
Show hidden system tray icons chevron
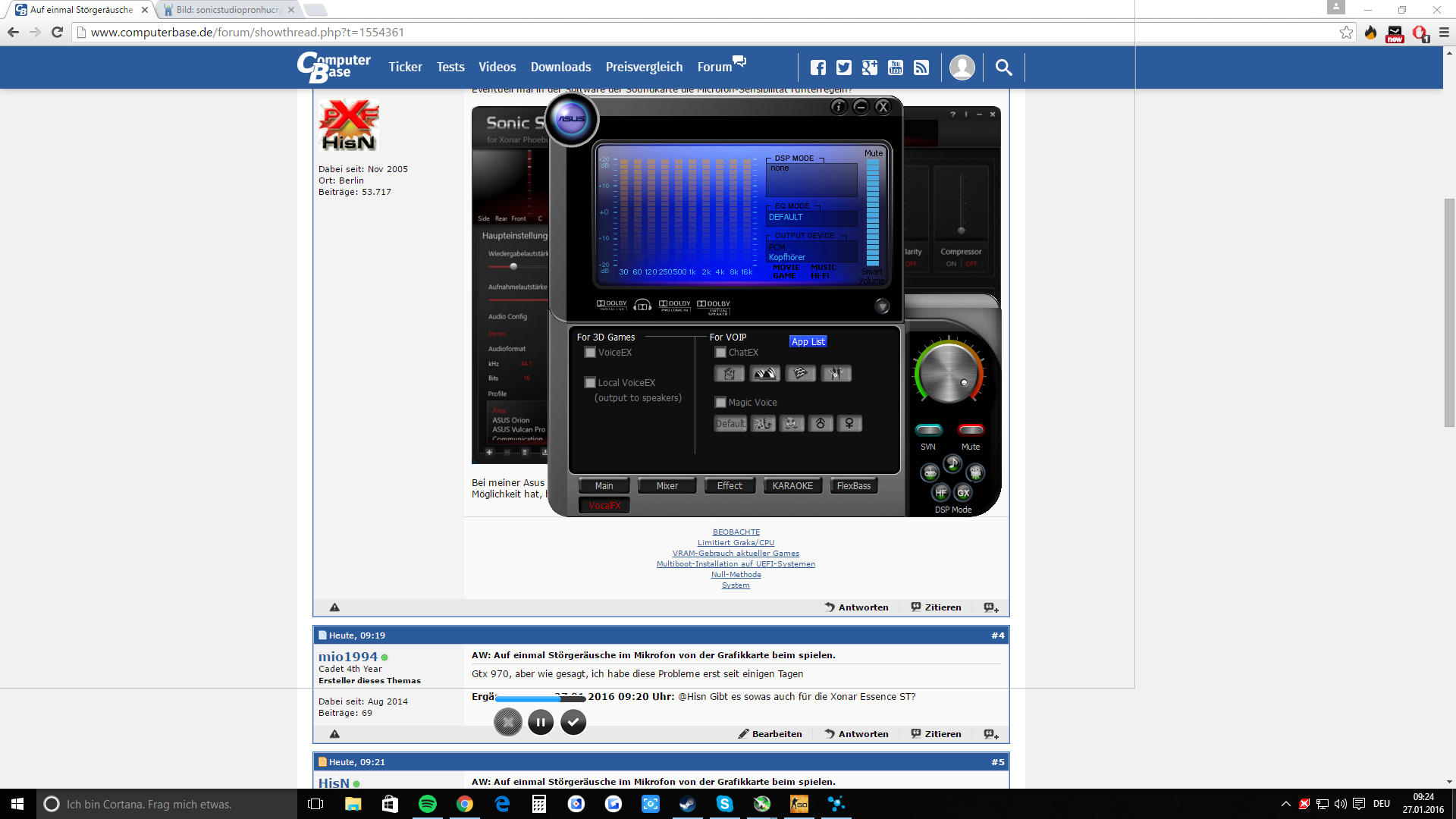[1285, 804]
